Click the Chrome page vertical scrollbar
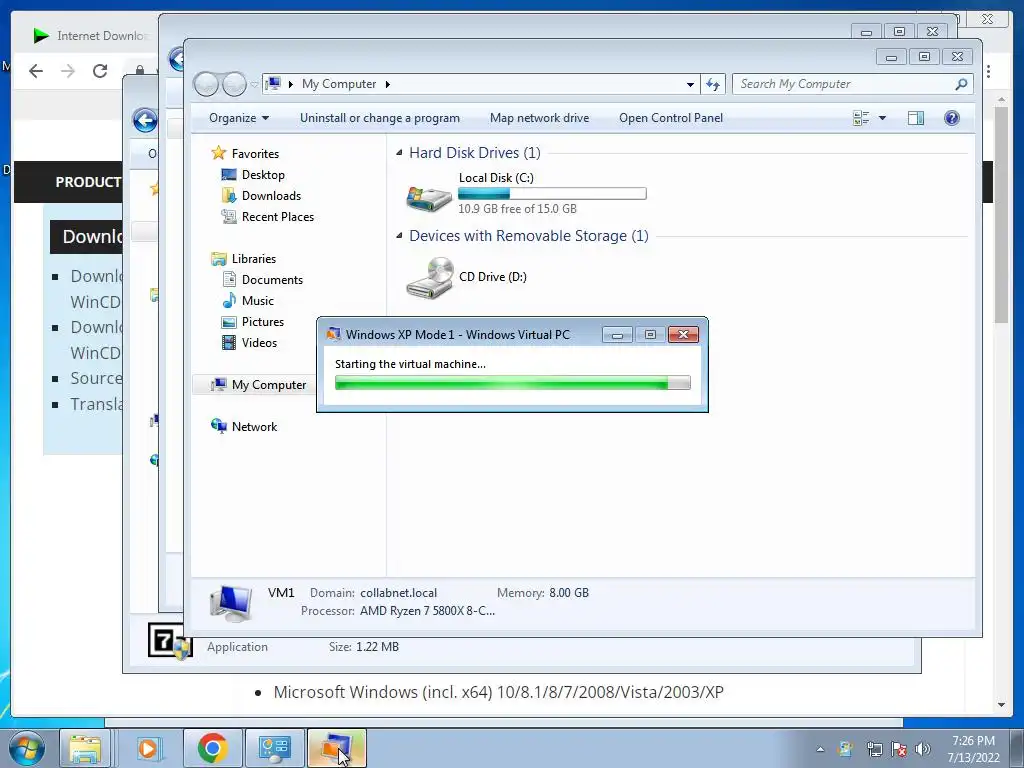 click(x=1001, y=214)
